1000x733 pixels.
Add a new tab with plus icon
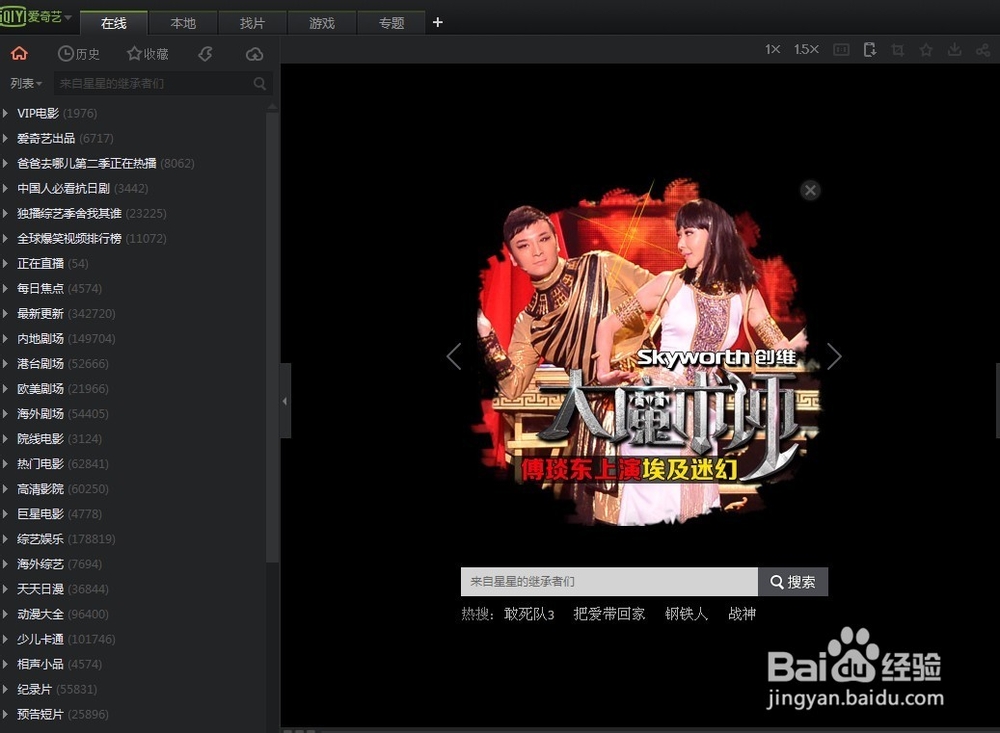pos(438,22)
